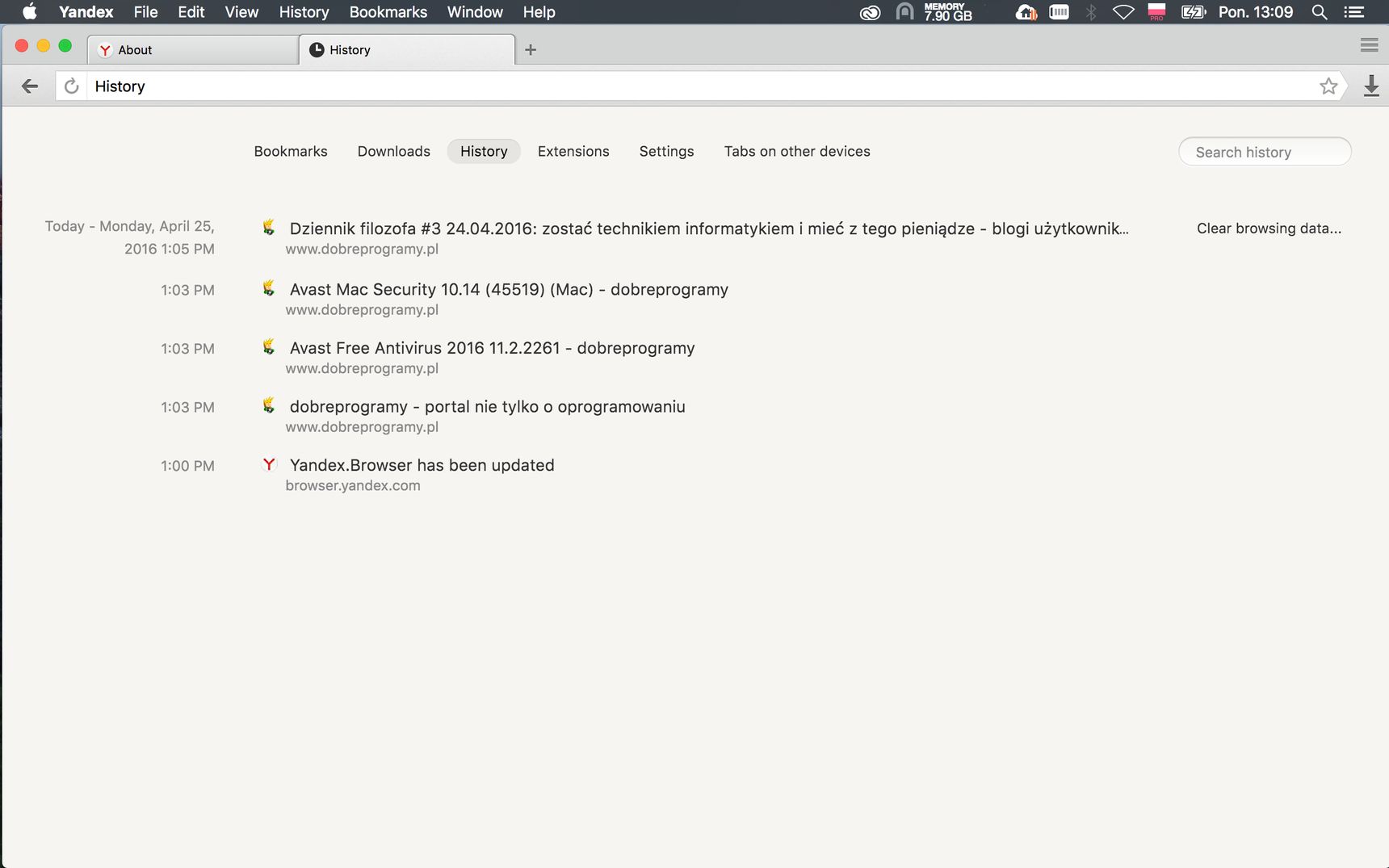Go to the Bookmarks page section
1389x868 pixels.
click(x=291, y=151)
